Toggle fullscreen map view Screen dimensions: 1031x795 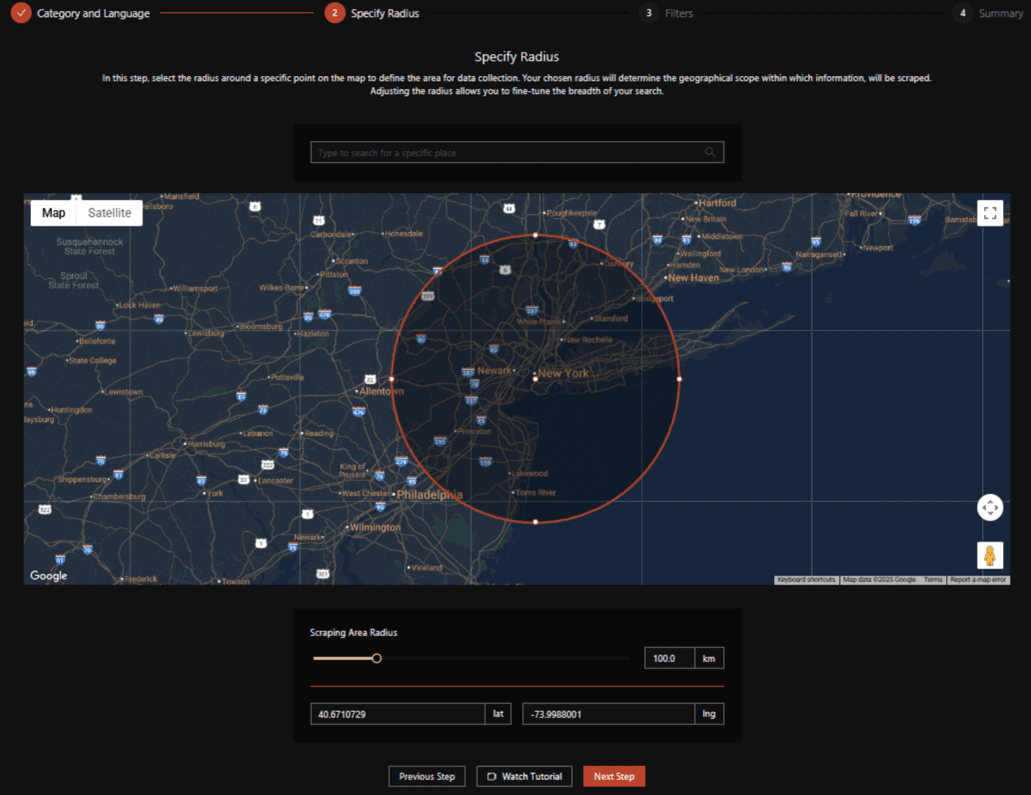[989, 213]
